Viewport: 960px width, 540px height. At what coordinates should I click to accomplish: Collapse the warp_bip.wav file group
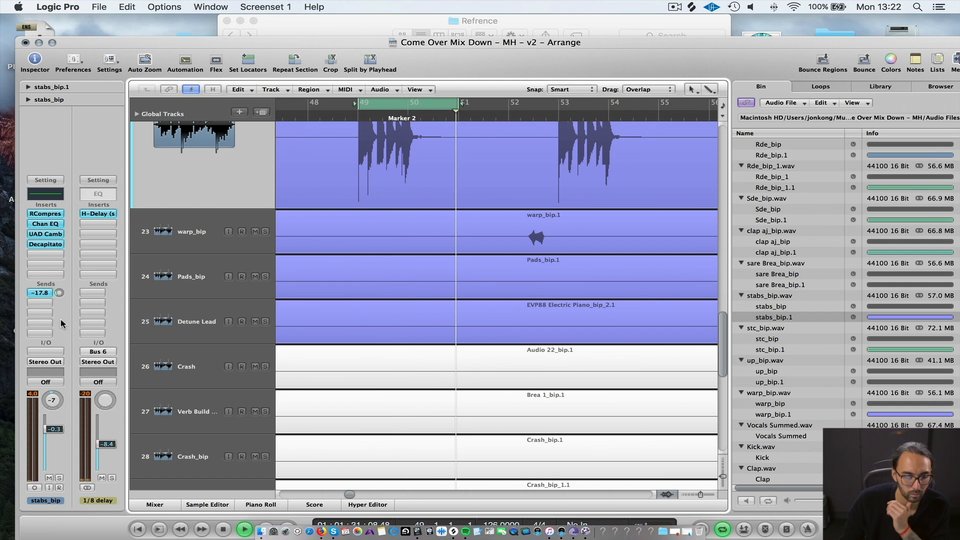[x=741, y=392]
